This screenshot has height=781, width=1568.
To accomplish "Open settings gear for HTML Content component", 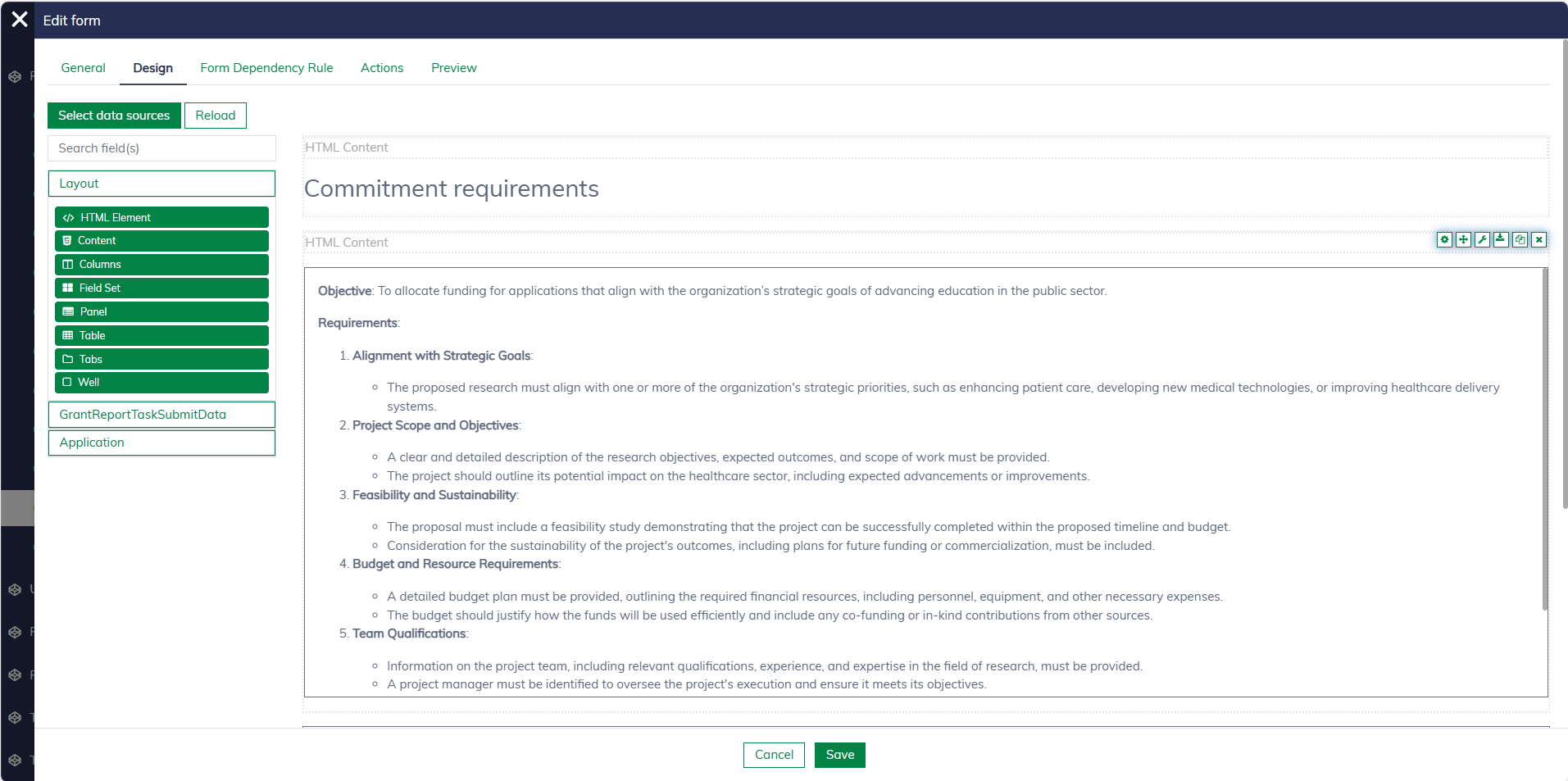I will (1444, 239).
